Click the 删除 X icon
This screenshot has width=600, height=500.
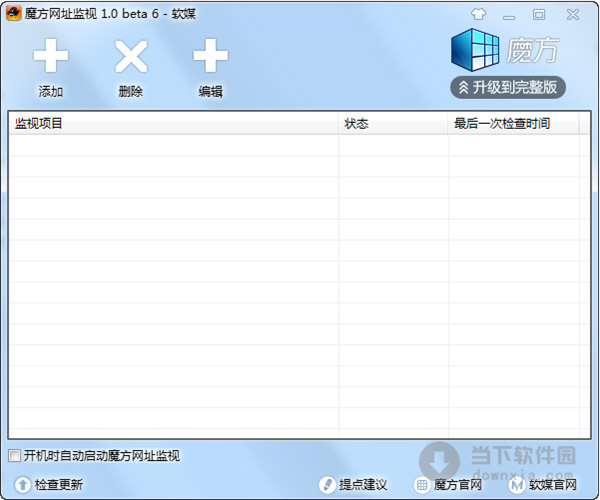(131, 56)
